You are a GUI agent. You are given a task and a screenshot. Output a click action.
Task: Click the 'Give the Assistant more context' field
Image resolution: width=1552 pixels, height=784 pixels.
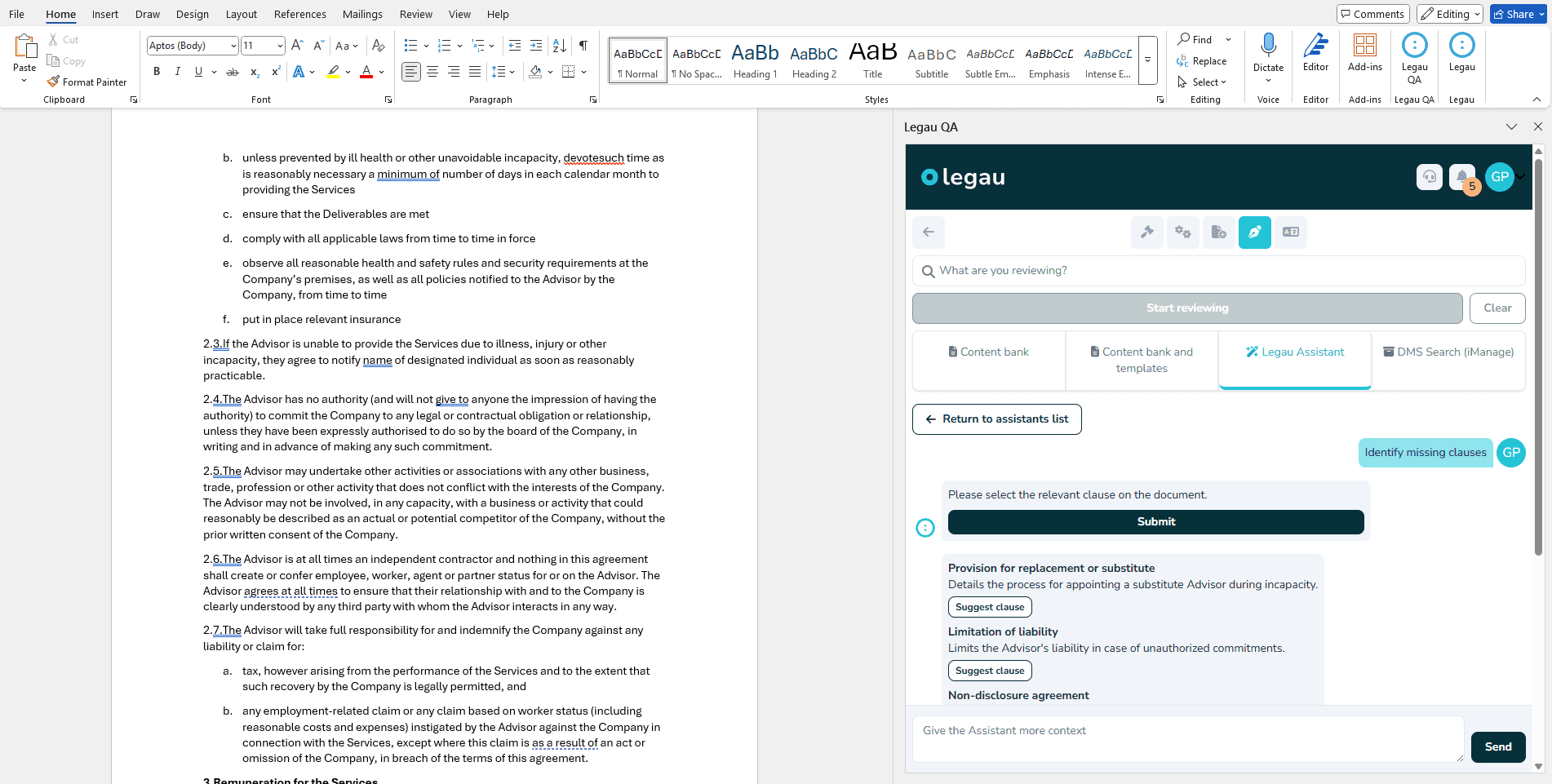coord(1187,739)
